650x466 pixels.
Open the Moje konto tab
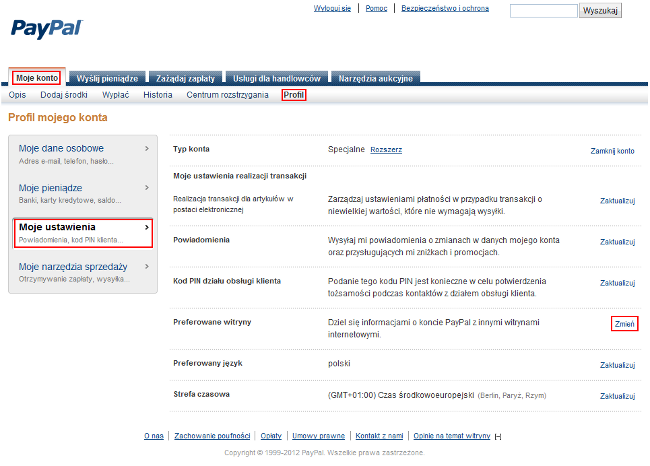36,78
